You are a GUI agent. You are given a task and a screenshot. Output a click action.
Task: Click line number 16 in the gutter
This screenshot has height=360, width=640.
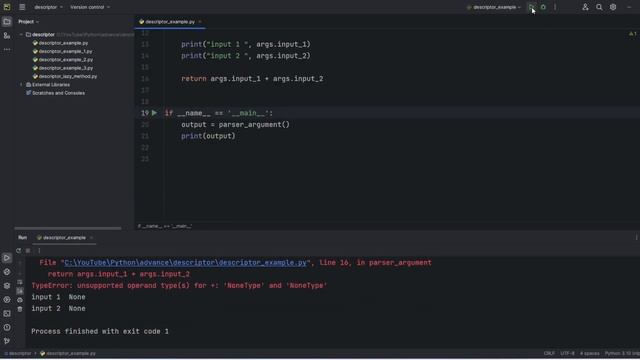tap(145, 78)
